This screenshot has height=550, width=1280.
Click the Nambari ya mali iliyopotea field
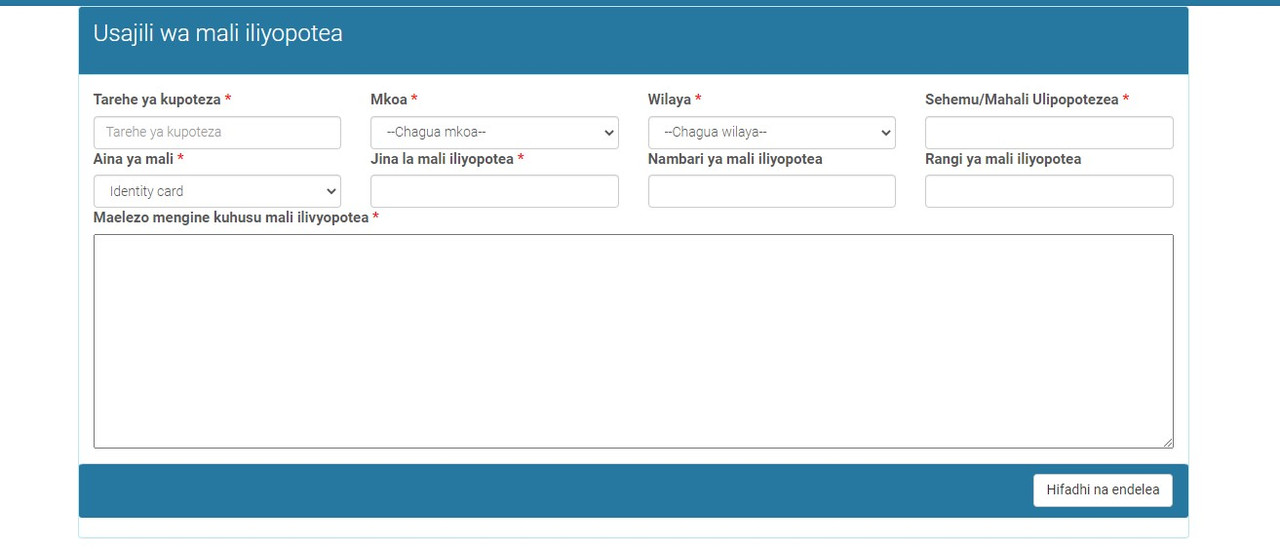772,191
